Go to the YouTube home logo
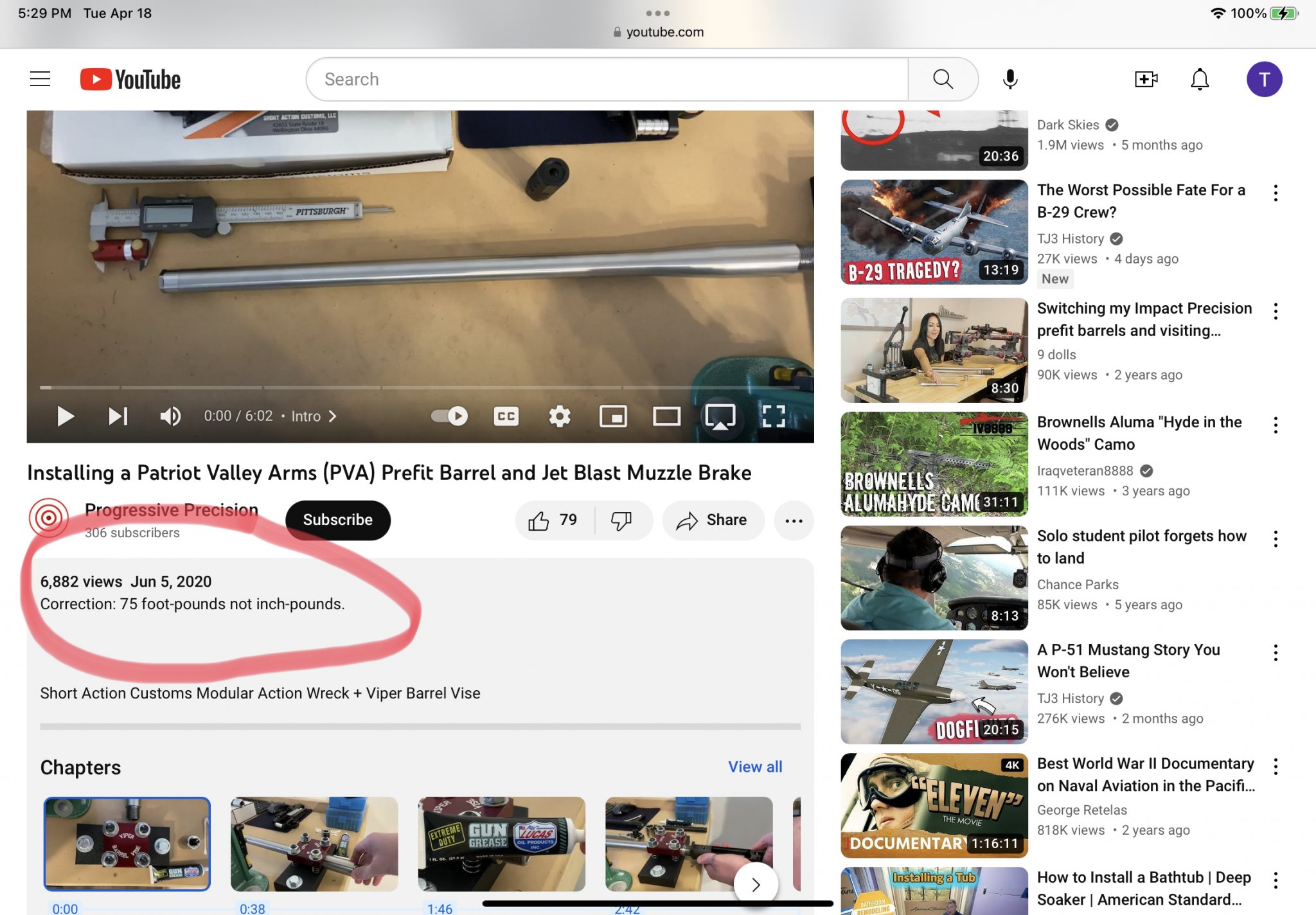The width and height of the screenshot is (1316, 915). (x=130, y=79)
